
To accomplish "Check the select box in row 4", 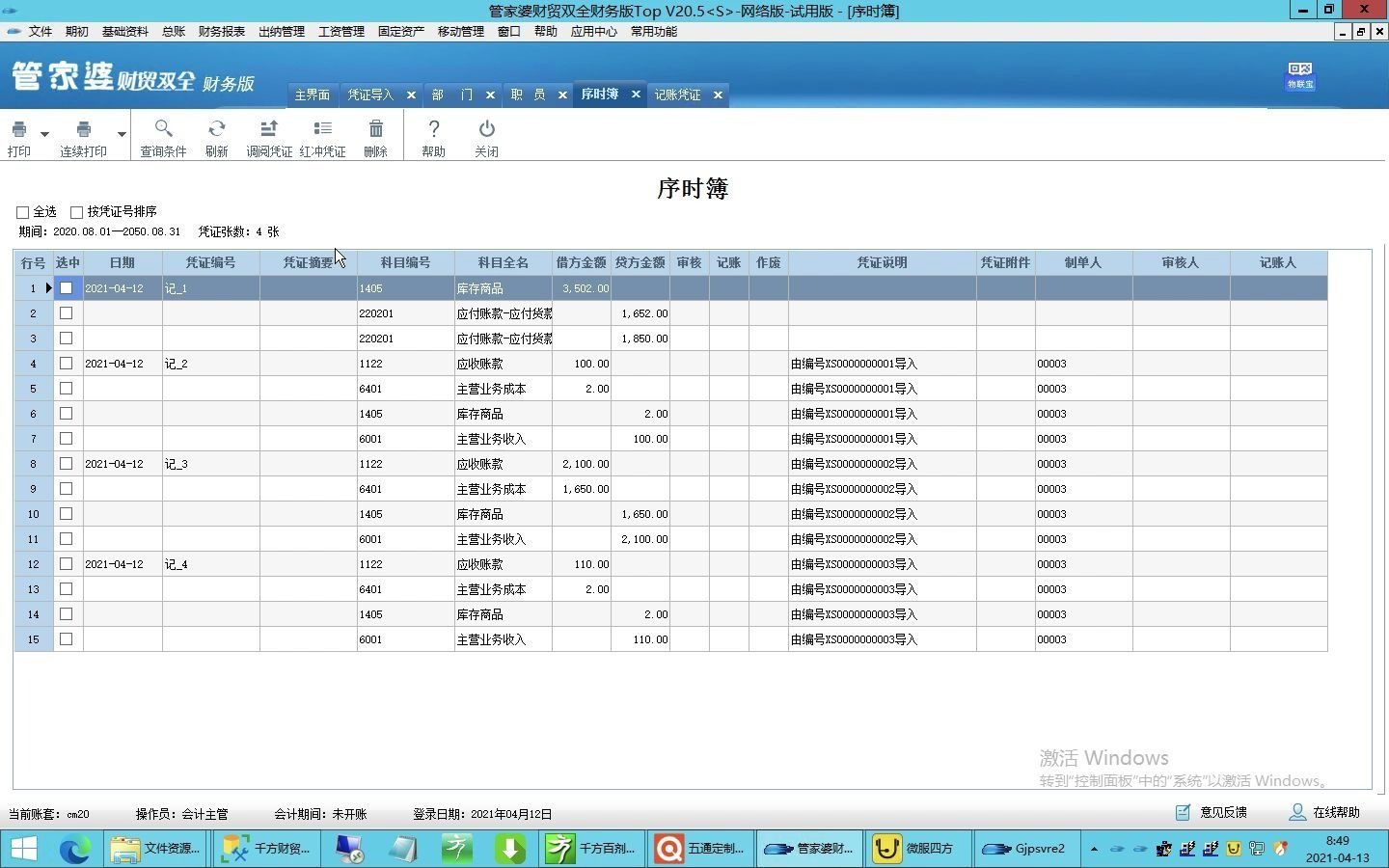I will [67, 363].
